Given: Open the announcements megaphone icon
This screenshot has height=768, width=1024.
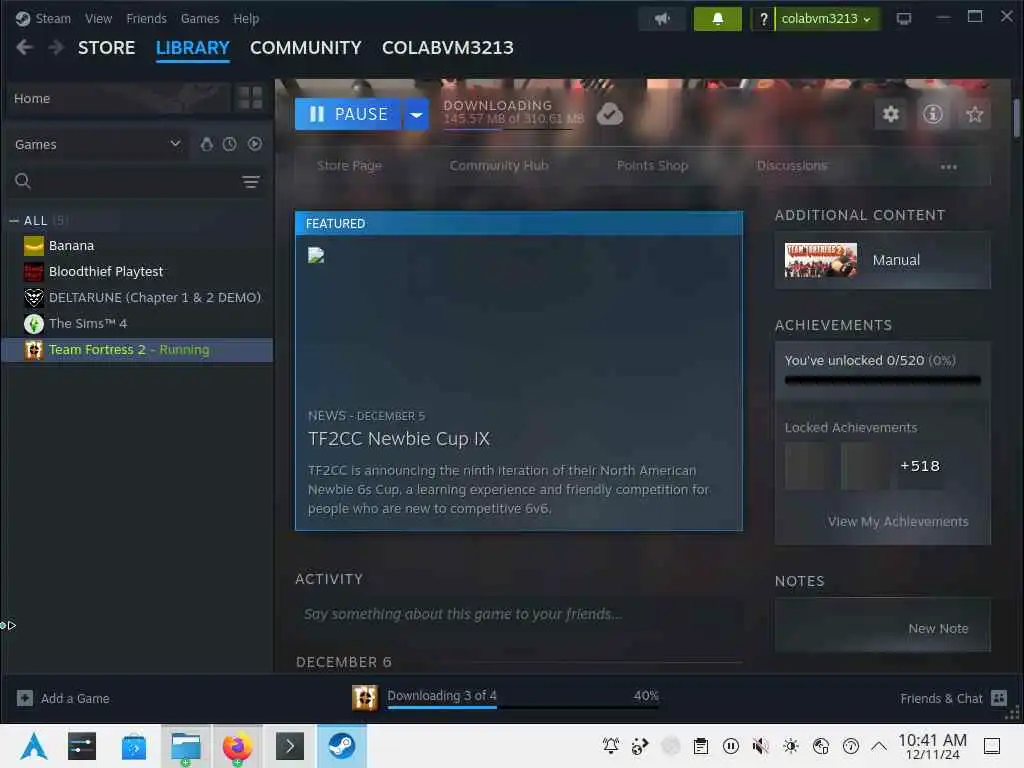Looking at the screenshot, I should (x=662, y=19).
